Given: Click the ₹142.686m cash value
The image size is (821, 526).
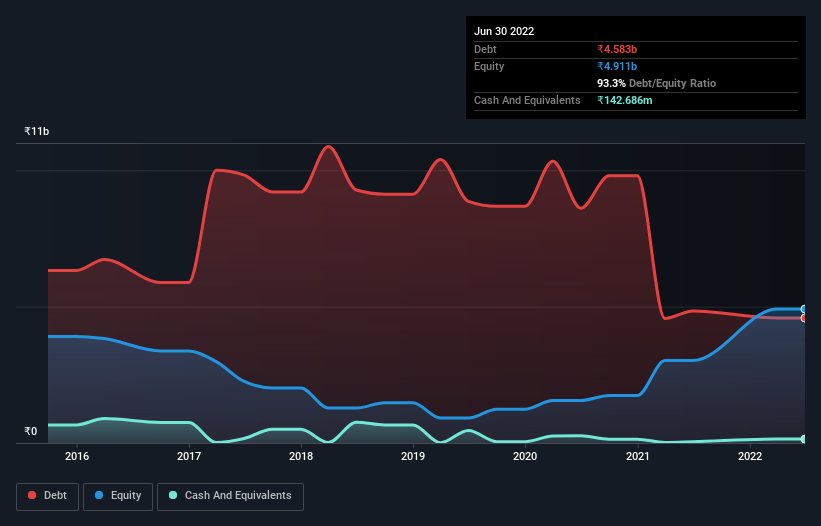Looking at the screenshot, I should click(625, 100).
